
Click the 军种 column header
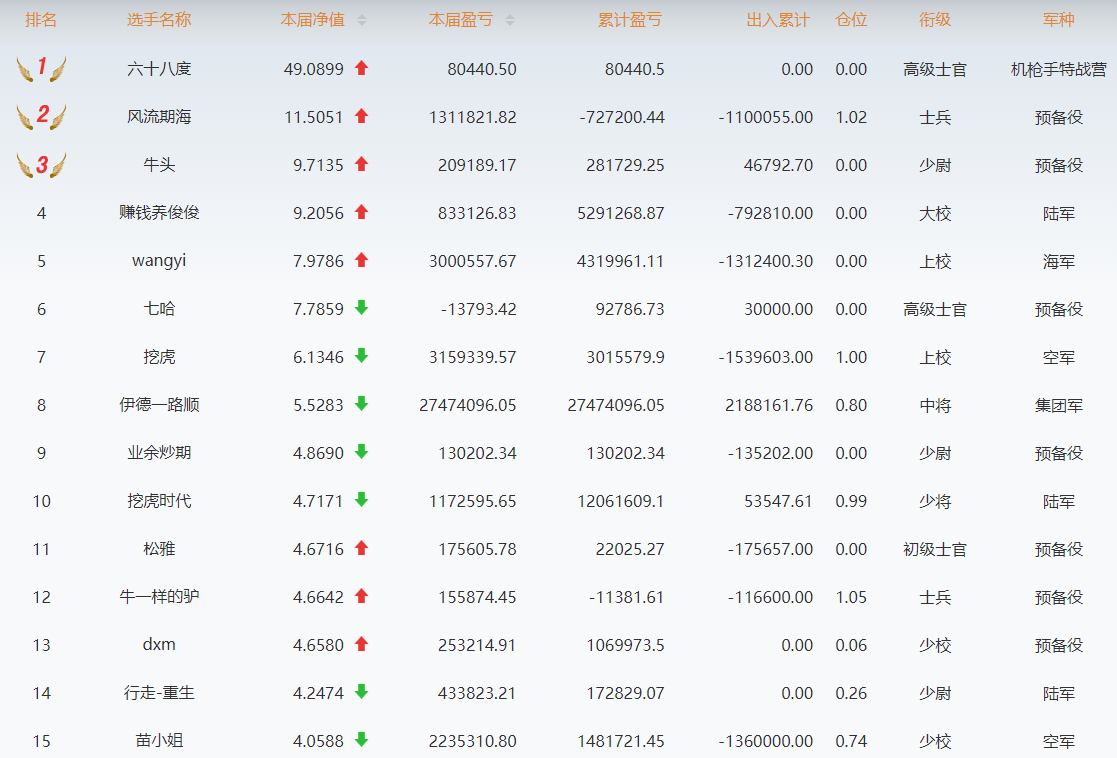(x=1059, y=20)
